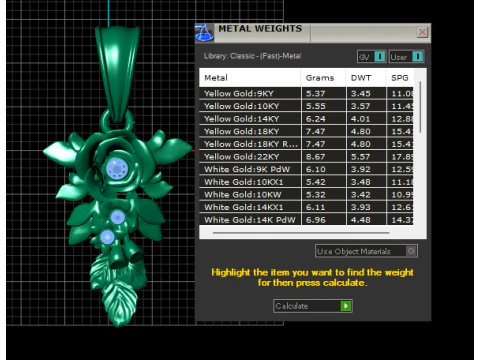
Task: Click the Use Object Materials circle icon
Action: (x=411, y=251)
